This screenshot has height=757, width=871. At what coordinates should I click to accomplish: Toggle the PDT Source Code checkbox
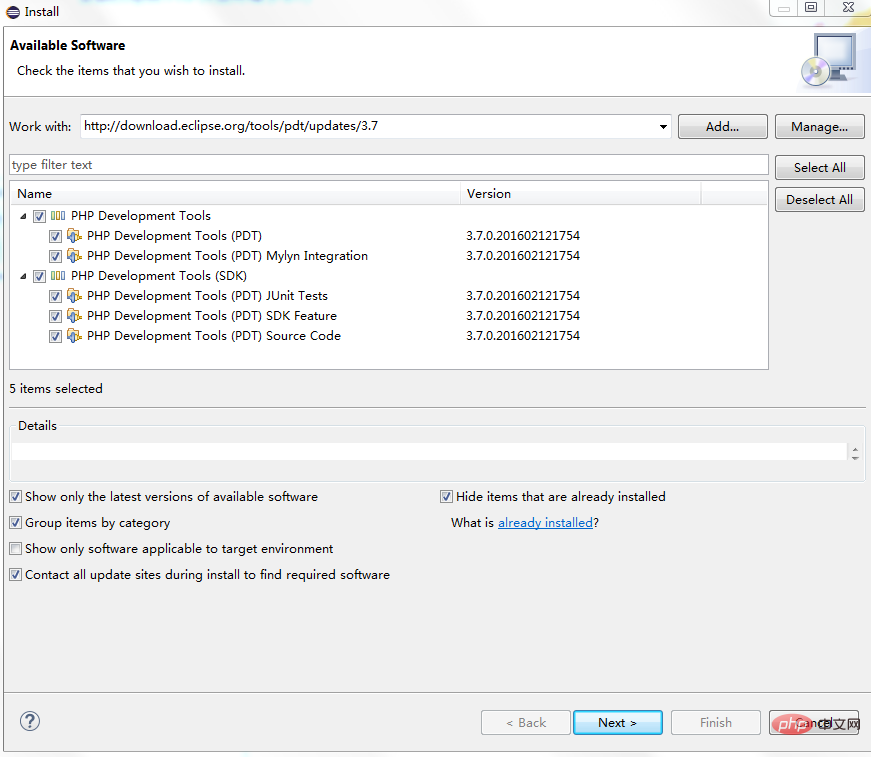(55, 336)
